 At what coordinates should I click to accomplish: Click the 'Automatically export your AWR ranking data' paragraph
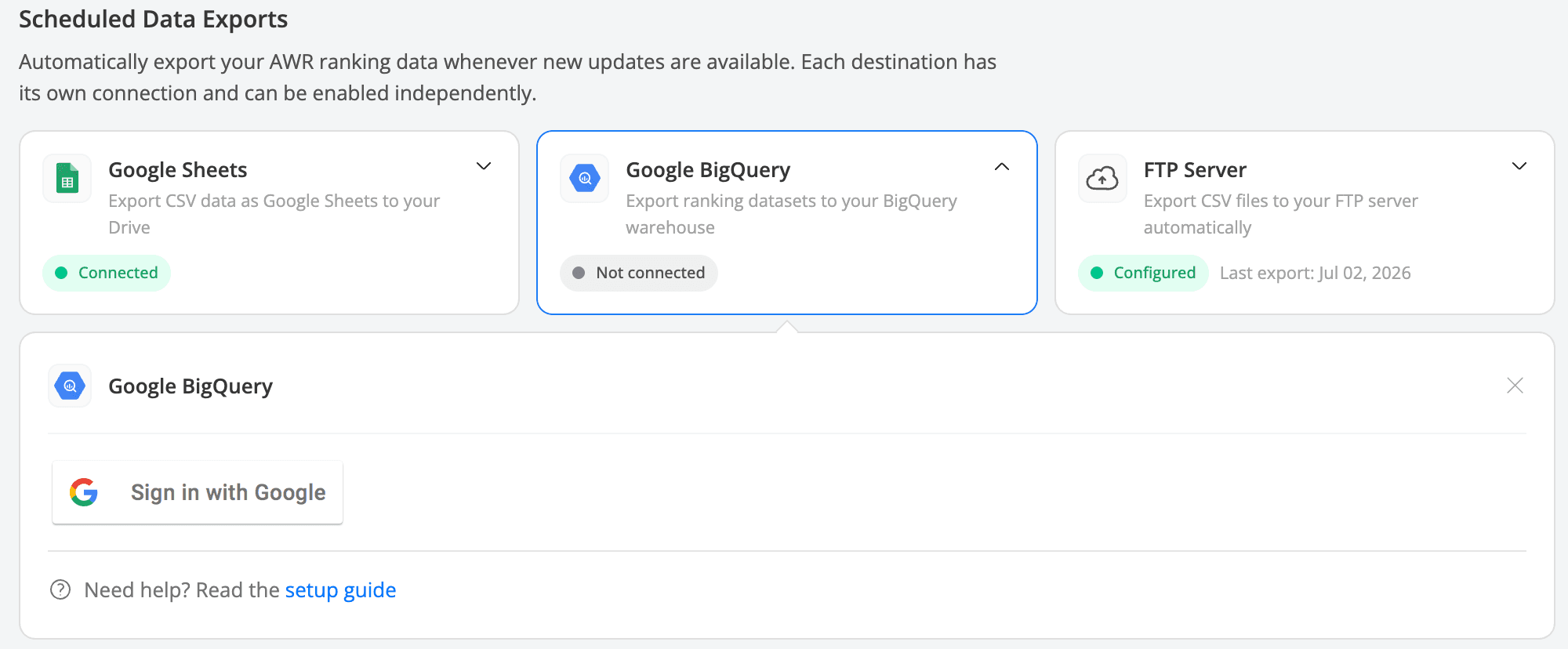point(507,77)
